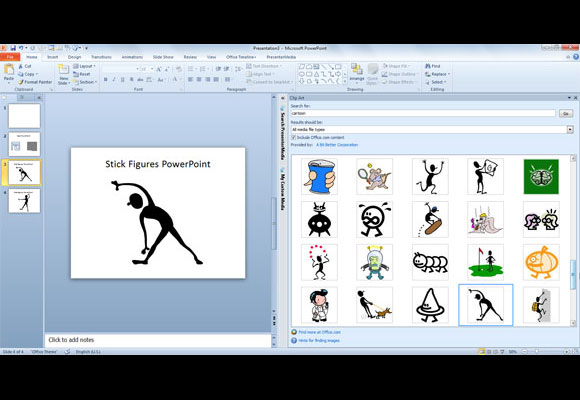Image resolution: width=580 pixels, height=400 pixels.
Task: Select the stick figure walking dog clip art
Action: [374, 305]
